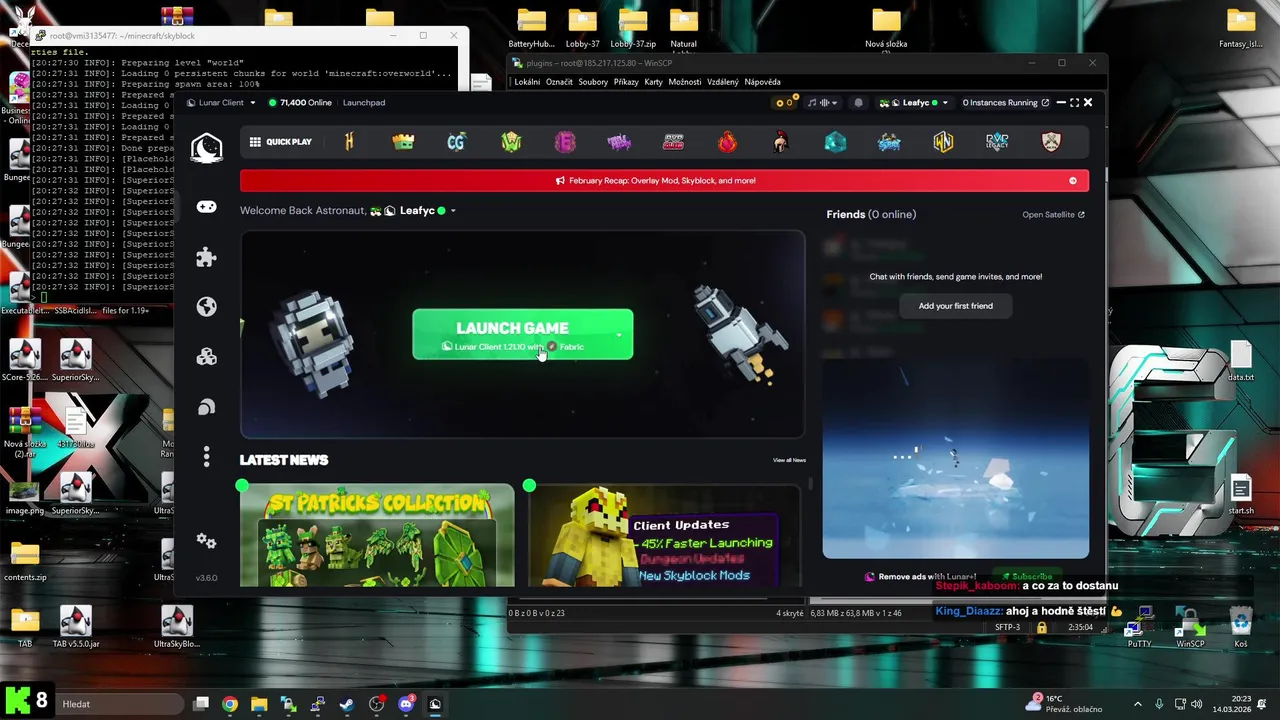Select the green W server icon

[511, 142]
